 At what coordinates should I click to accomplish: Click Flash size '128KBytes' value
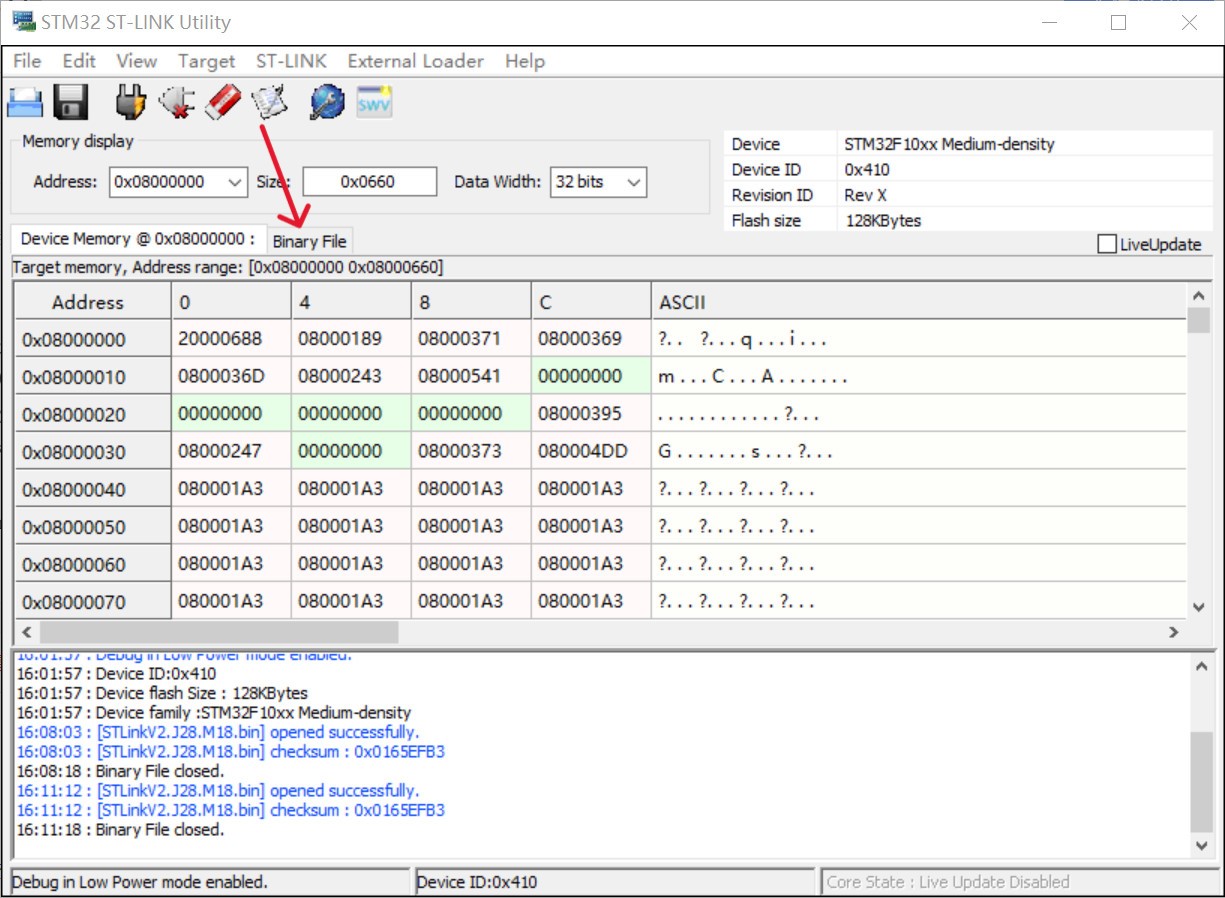883,220
